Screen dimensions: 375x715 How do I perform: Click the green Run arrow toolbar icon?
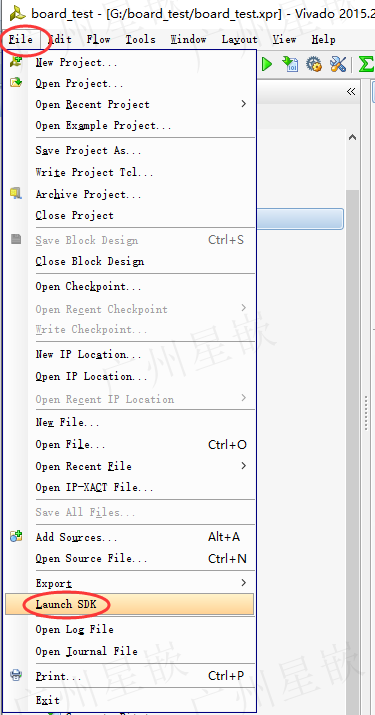(x=267, y=64)
